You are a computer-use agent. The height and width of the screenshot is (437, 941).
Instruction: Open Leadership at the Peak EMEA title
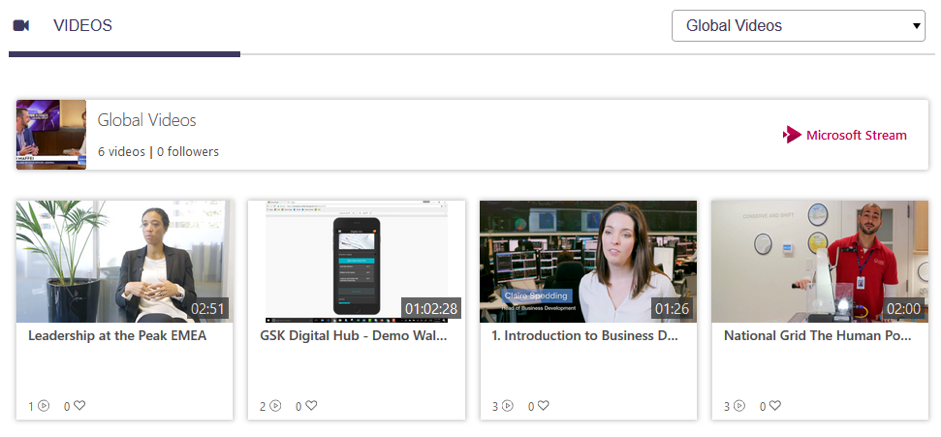(117, 336)
